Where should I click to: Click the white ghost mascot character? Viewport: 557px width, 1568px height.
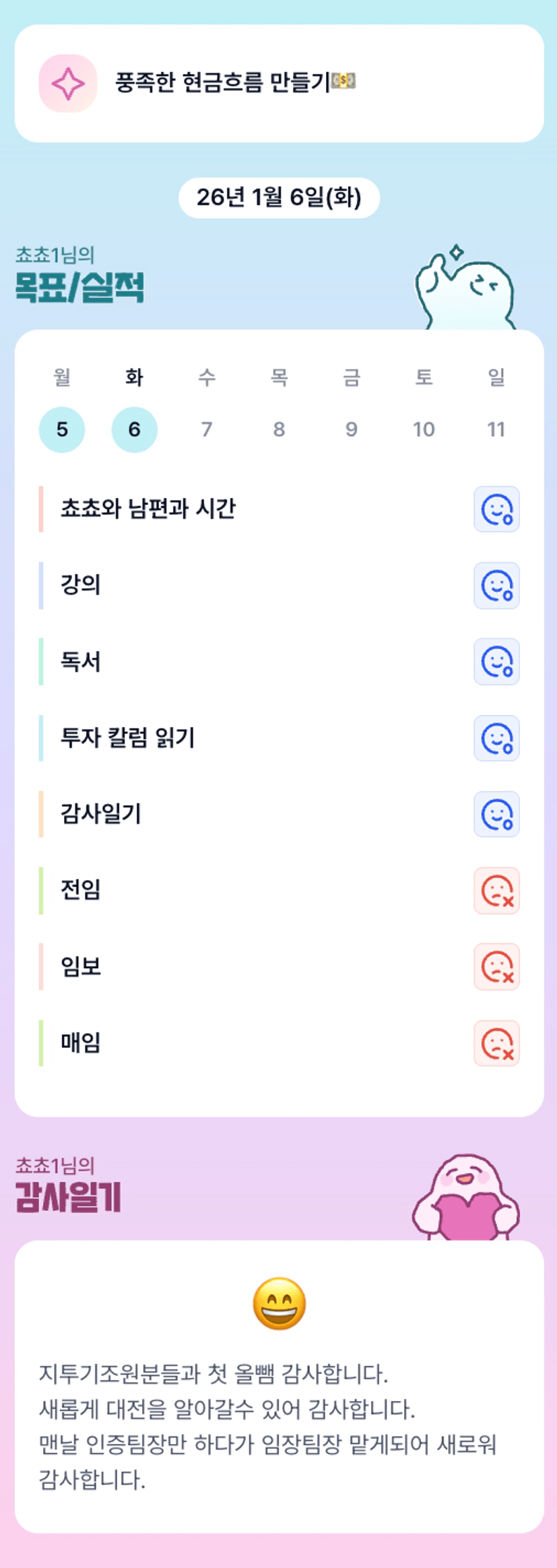(x=465, y=291)
